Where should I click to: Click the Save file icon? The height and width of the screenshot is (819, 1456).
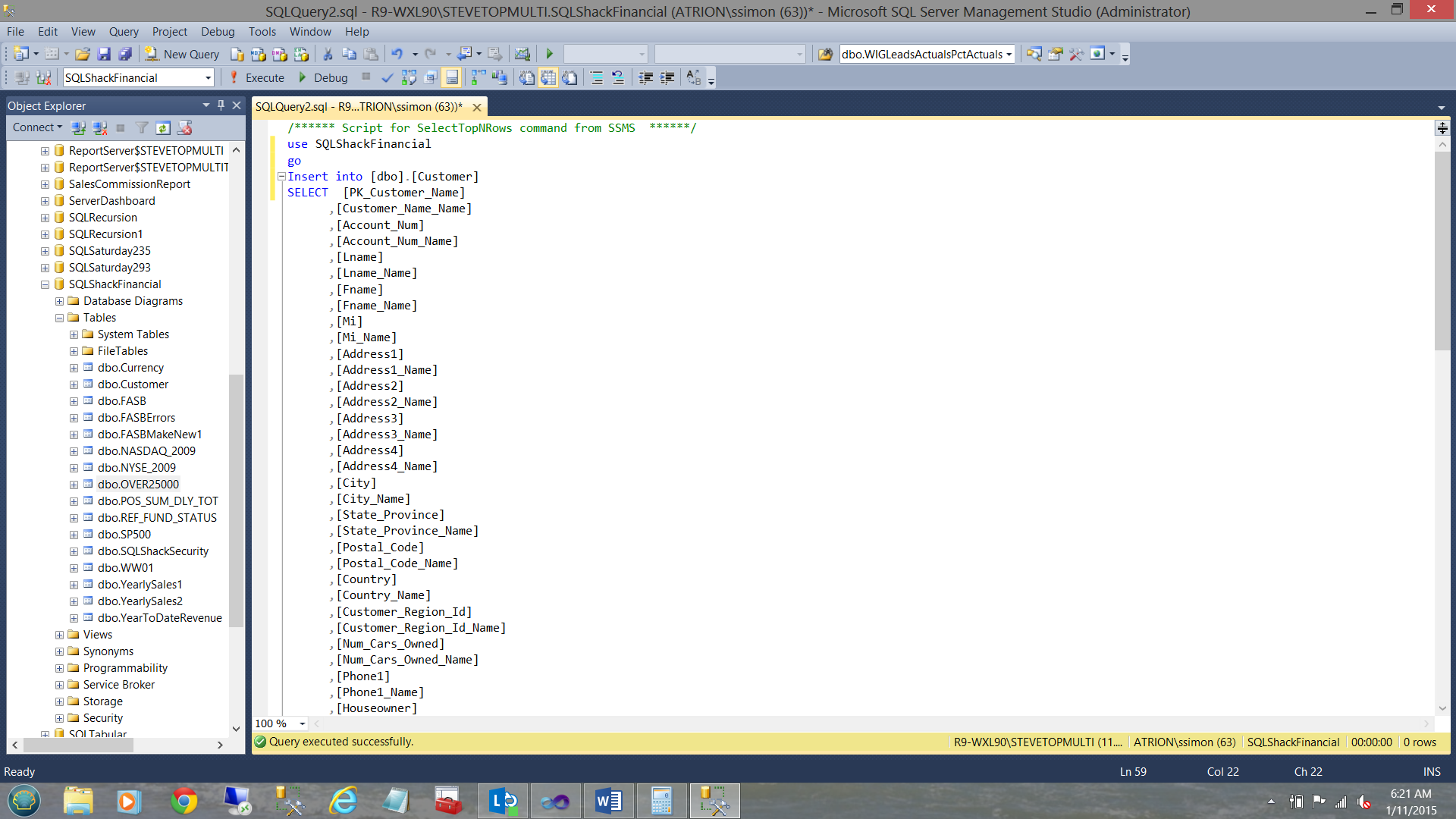[x=105, y=54]
